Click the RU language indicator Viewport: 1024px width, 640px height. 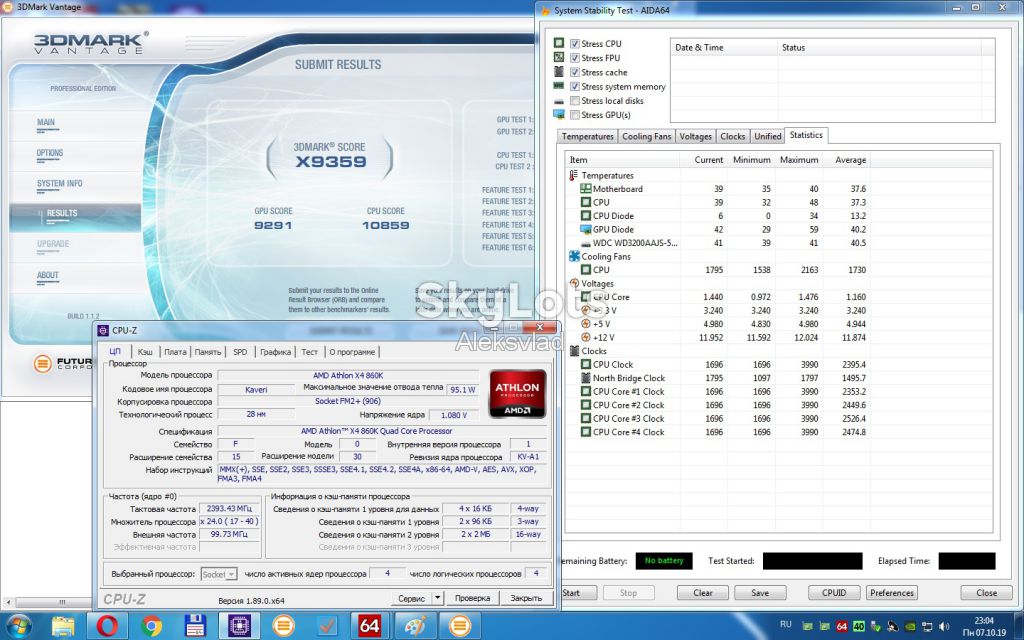coord(786,624)
